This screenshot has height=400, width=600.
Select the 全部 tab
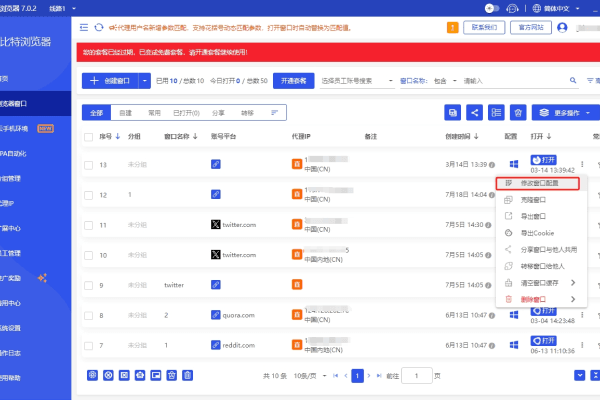coord(96,113)
